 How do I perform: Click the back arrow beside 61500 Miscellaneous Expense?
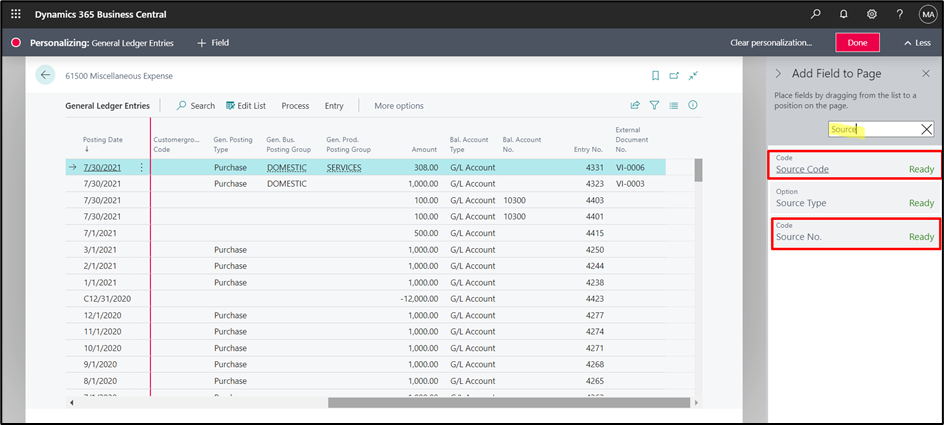[x=45, y=75]
